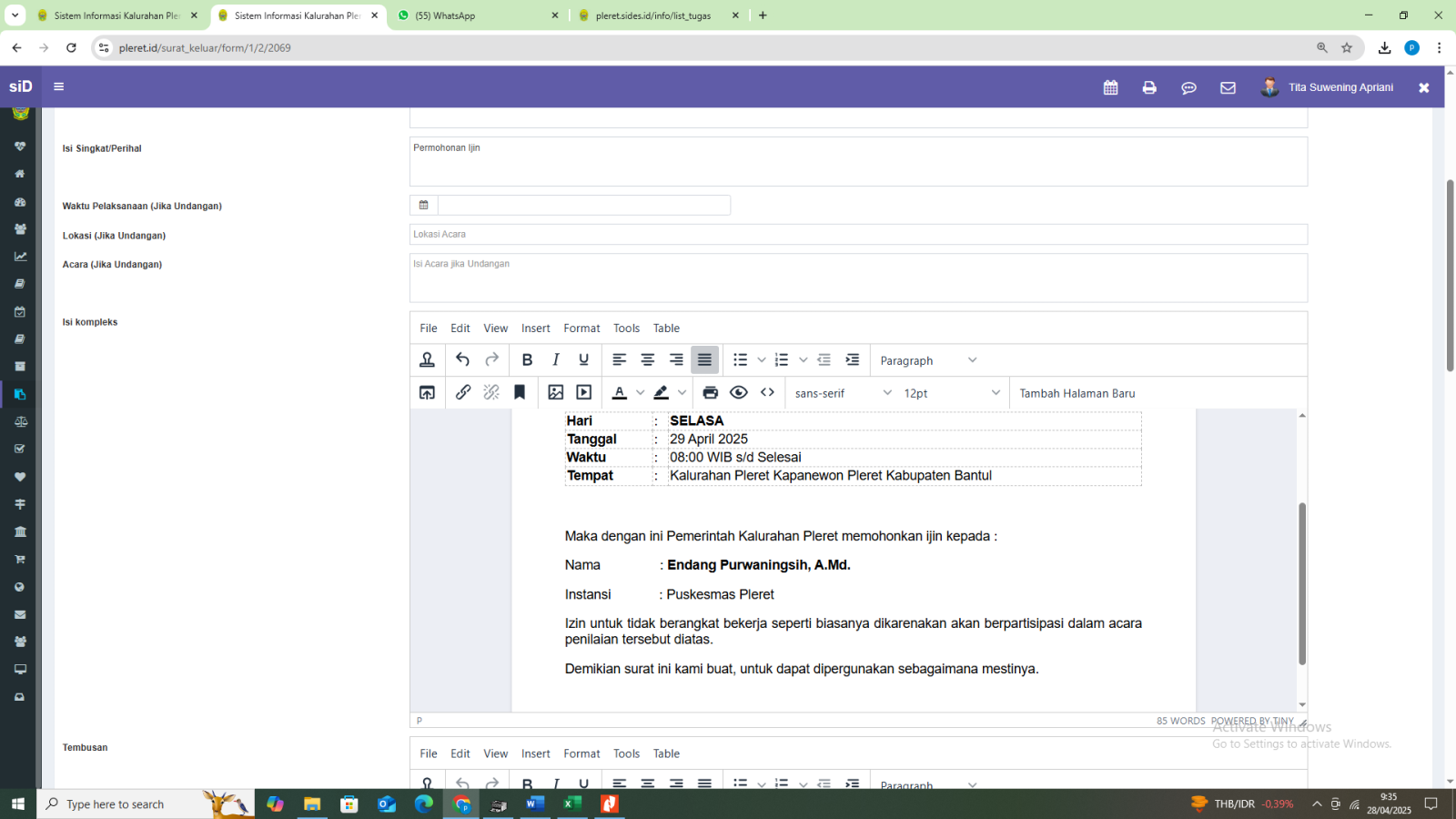Open the Insert menu of Isi kompleks editor
Screen dimensions: 1456x819
[x=536, y=329]
